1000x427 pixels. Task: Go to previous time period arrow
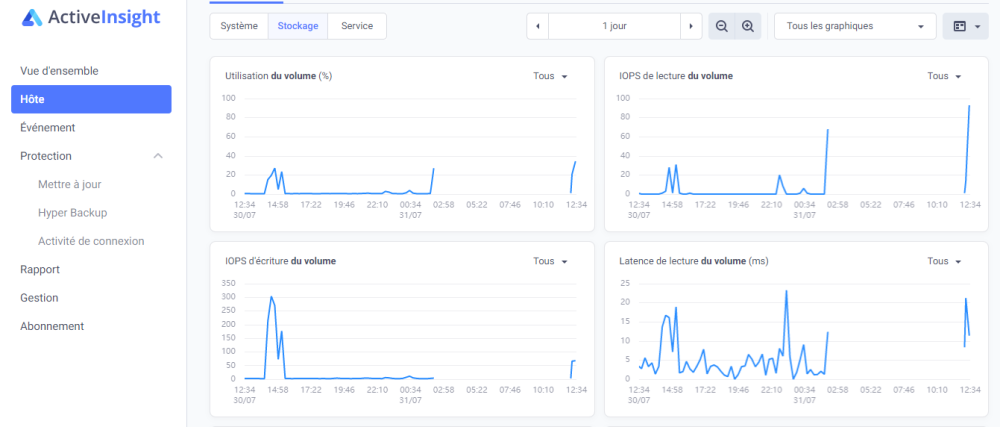538,26
